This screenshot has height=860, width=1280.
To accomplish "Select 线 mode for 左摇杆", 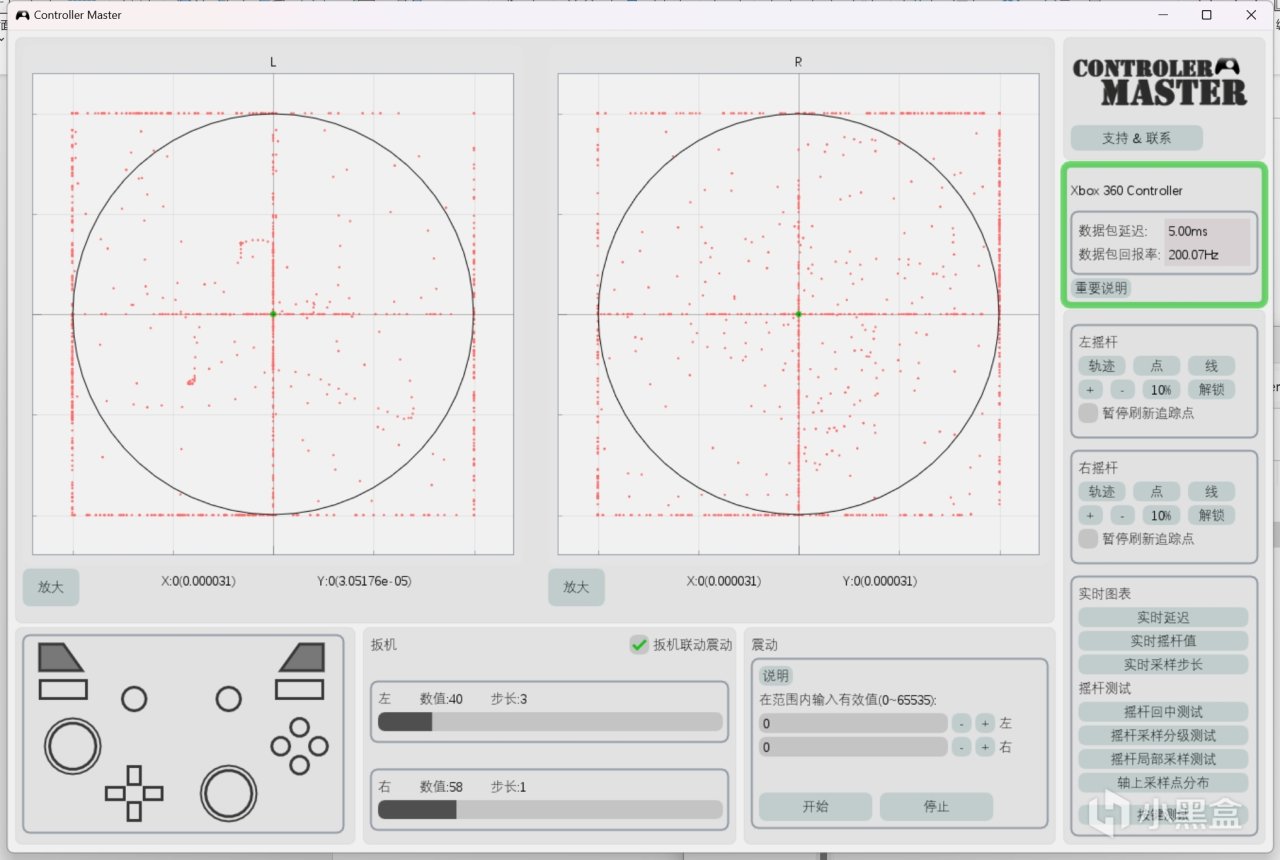I will click(x=1212, y=366).
